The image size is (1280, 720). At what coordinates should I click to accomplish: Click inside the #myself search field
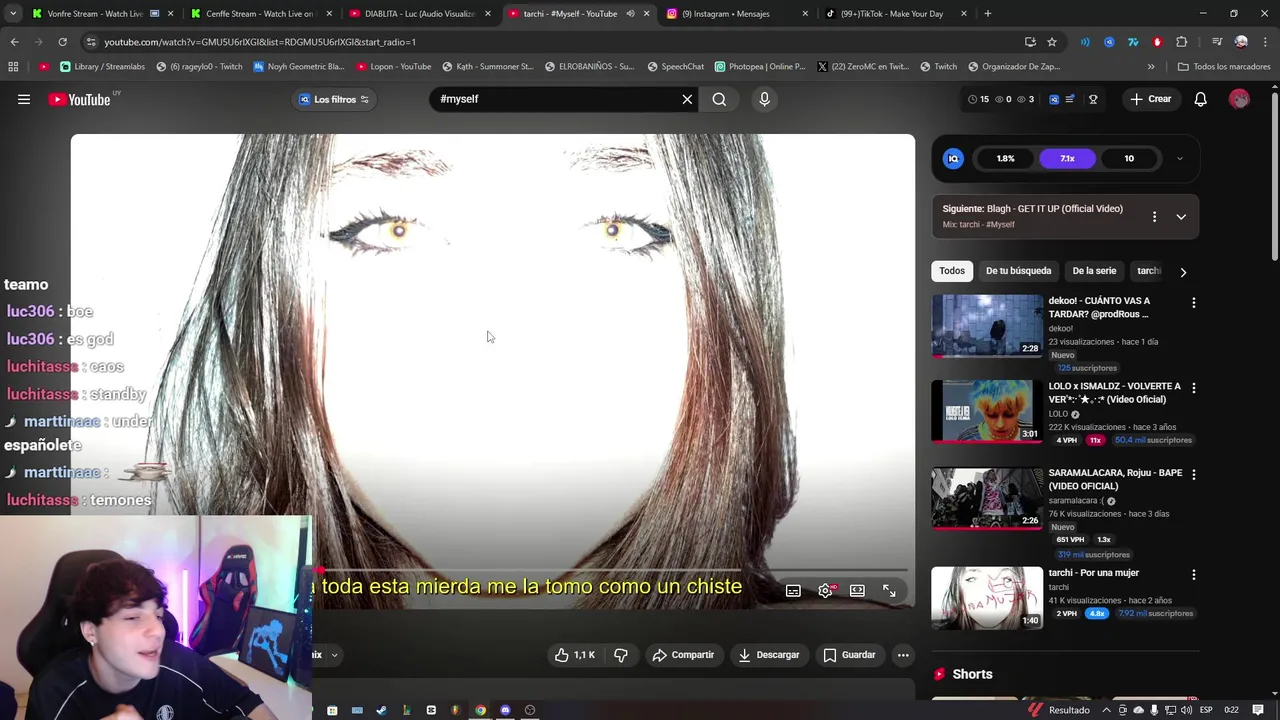pyautogui.click(x=555, y=99)
